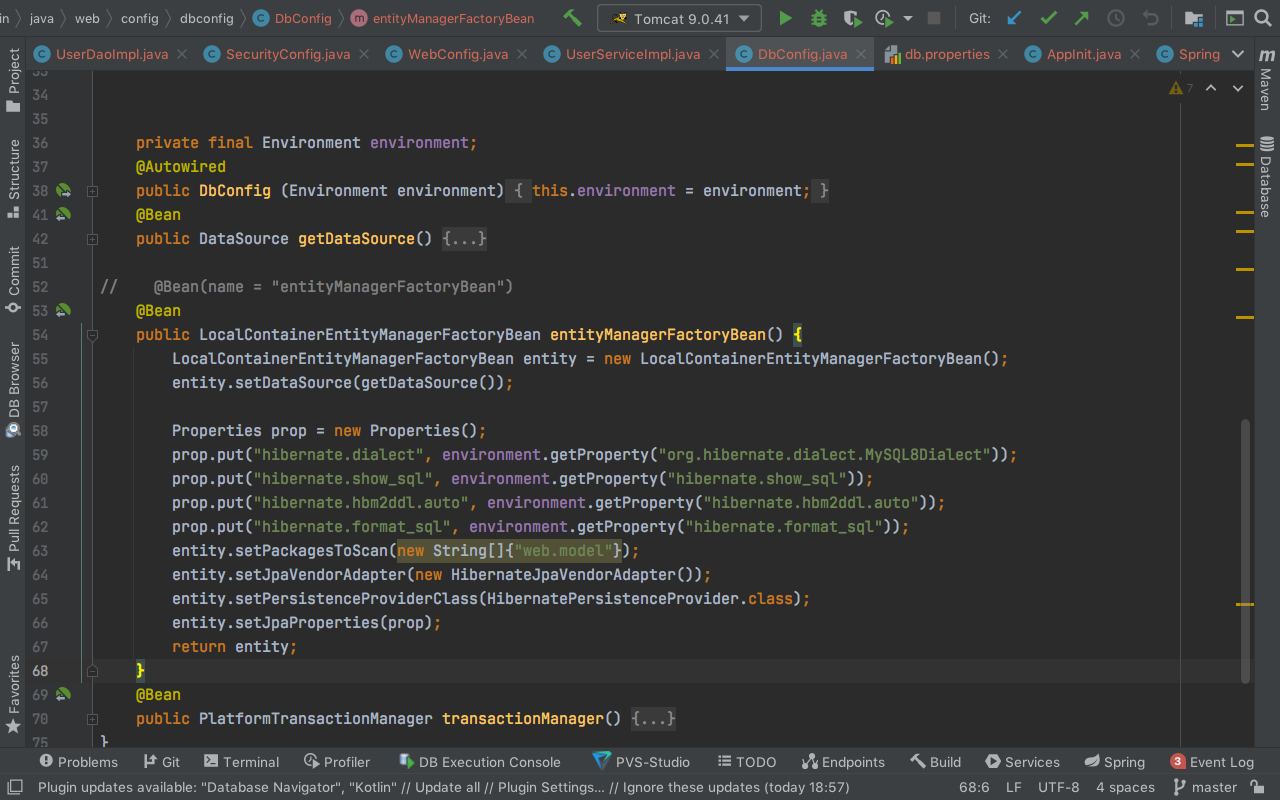This screenshot has width=1280, height=800.
Task: Expand folded transactionManager method on line 70
Action: [x=92, y=718]
